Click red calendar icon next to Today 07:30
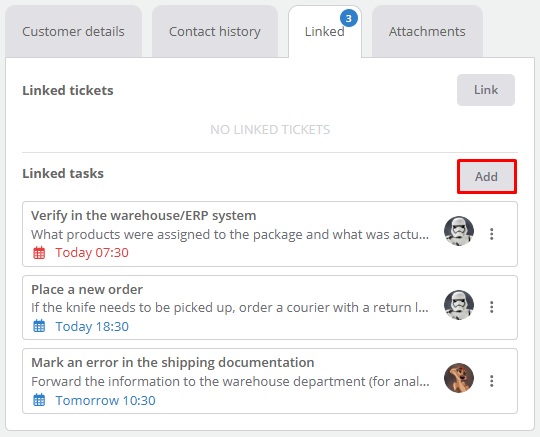The height and width of the screenshot is (437, 540). point(39,253)
